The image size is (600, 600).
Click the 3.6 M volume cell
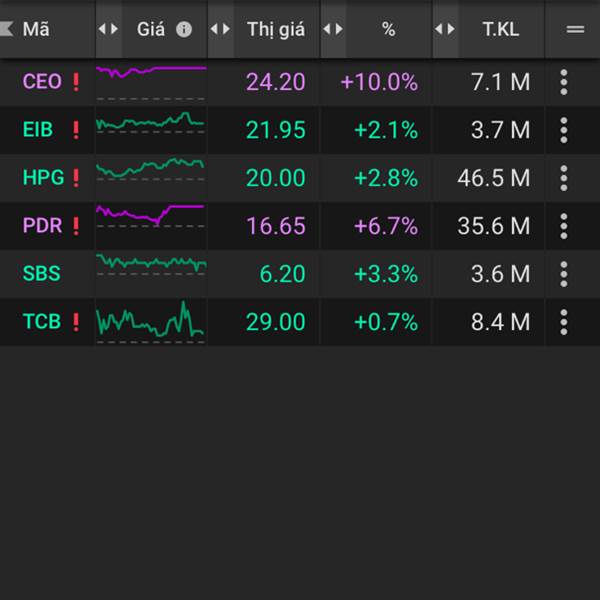pyautogui.click(x=501, y=274)
